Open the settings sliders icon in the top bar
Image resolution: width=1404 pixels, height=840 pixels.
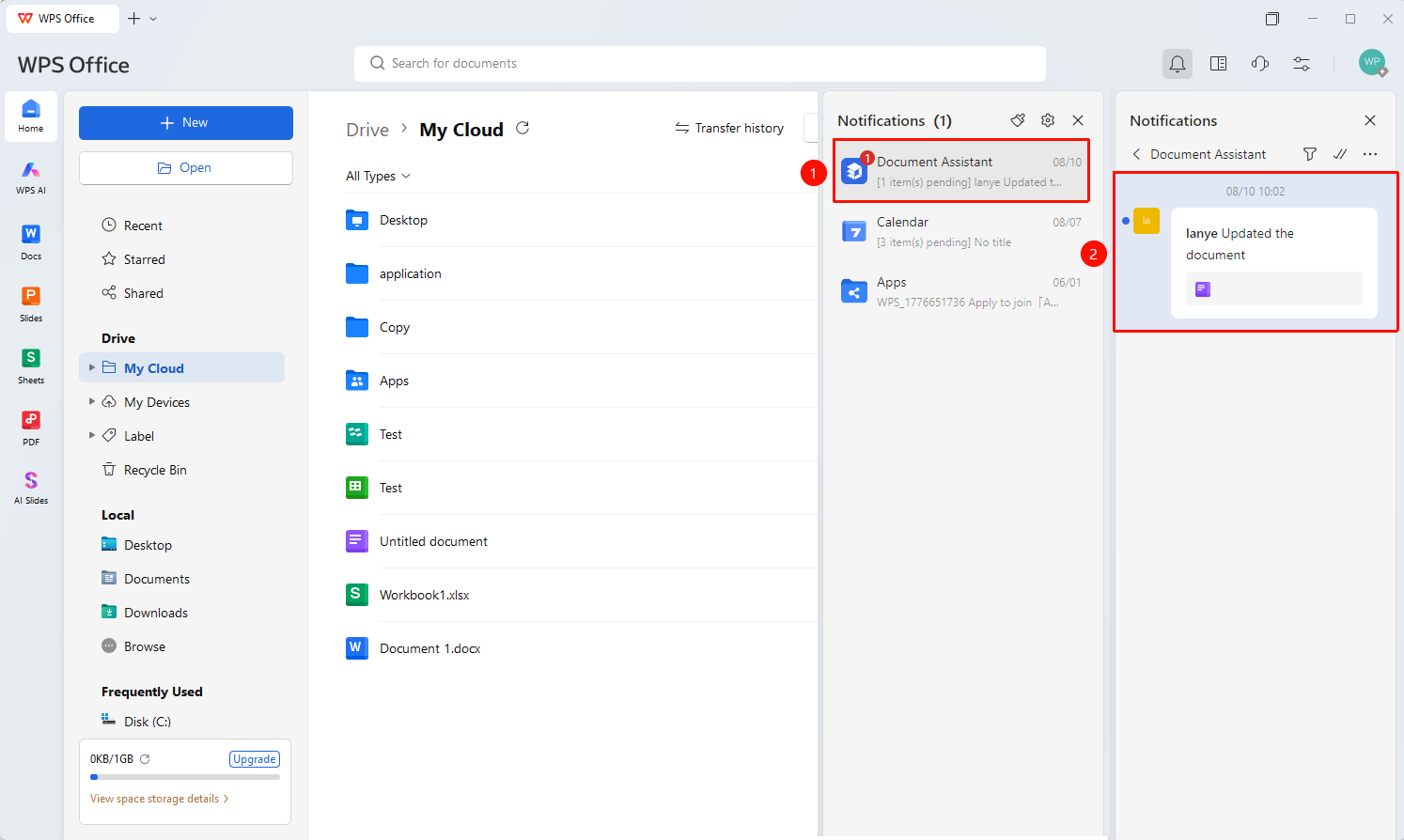[1302, 64]
